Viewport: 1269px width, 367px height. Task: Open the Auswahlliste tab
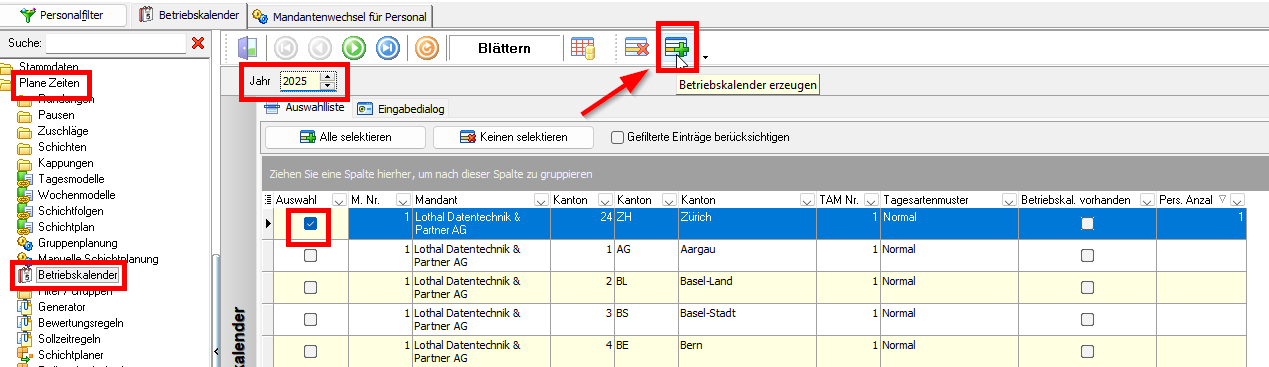point(305,108)
